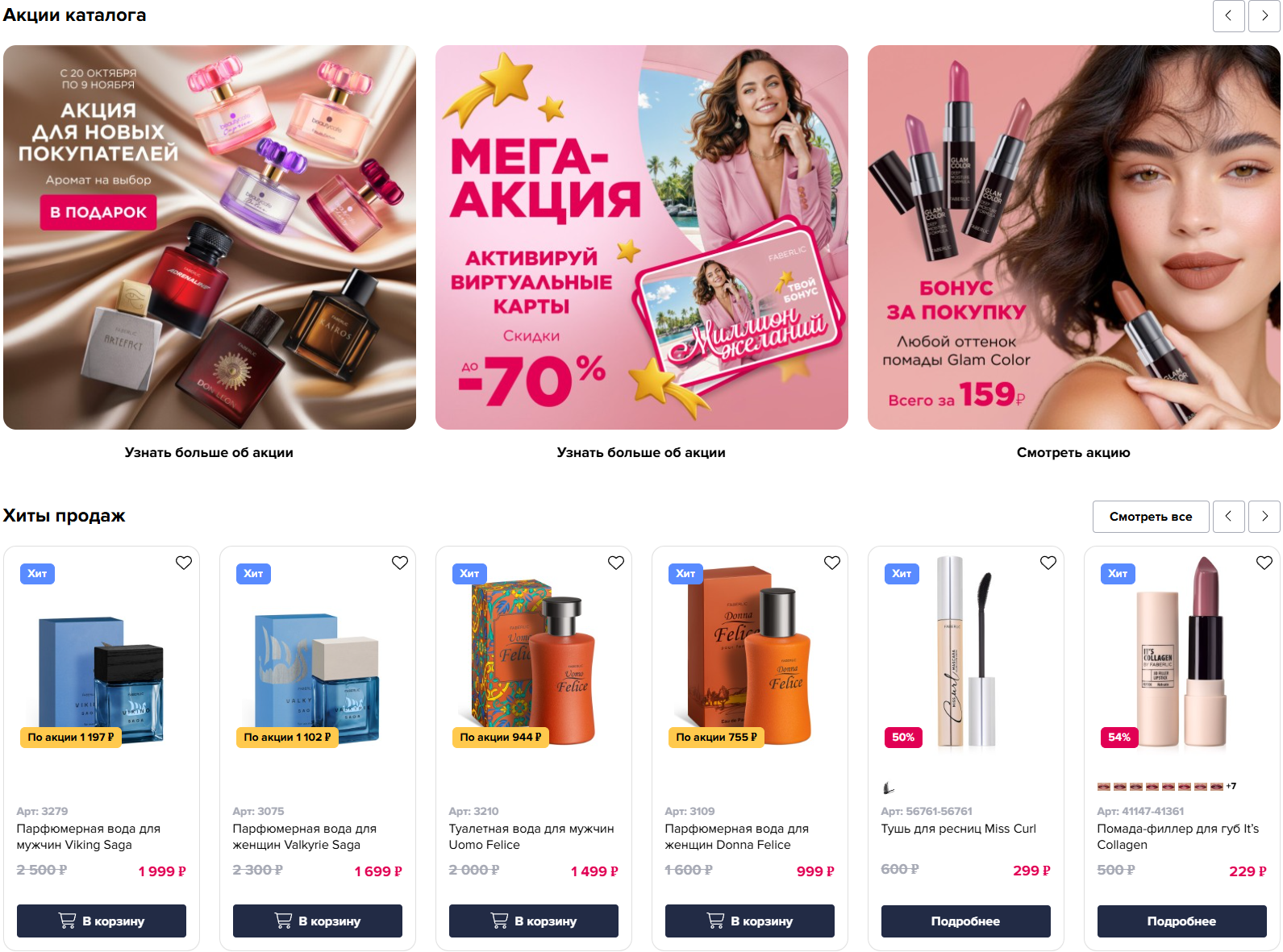The height and width of the screenshot is (952, 1283).
Task: Open Подробнее for It's Collagen lipstick
Action: (x=1182, y=921)
